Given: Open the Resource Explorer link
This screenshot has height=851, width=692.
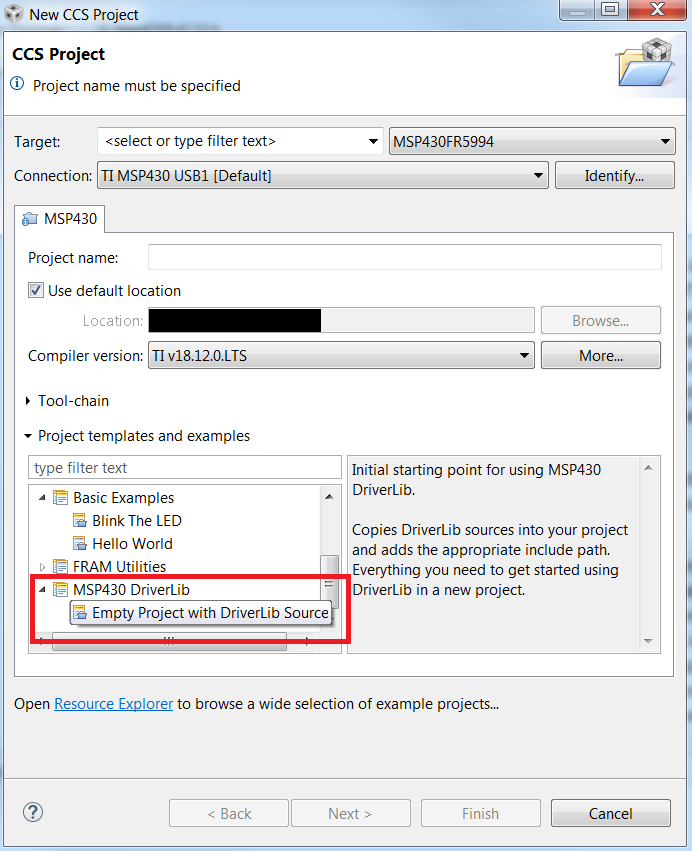Looking at the screenshot, I should 113,704.
